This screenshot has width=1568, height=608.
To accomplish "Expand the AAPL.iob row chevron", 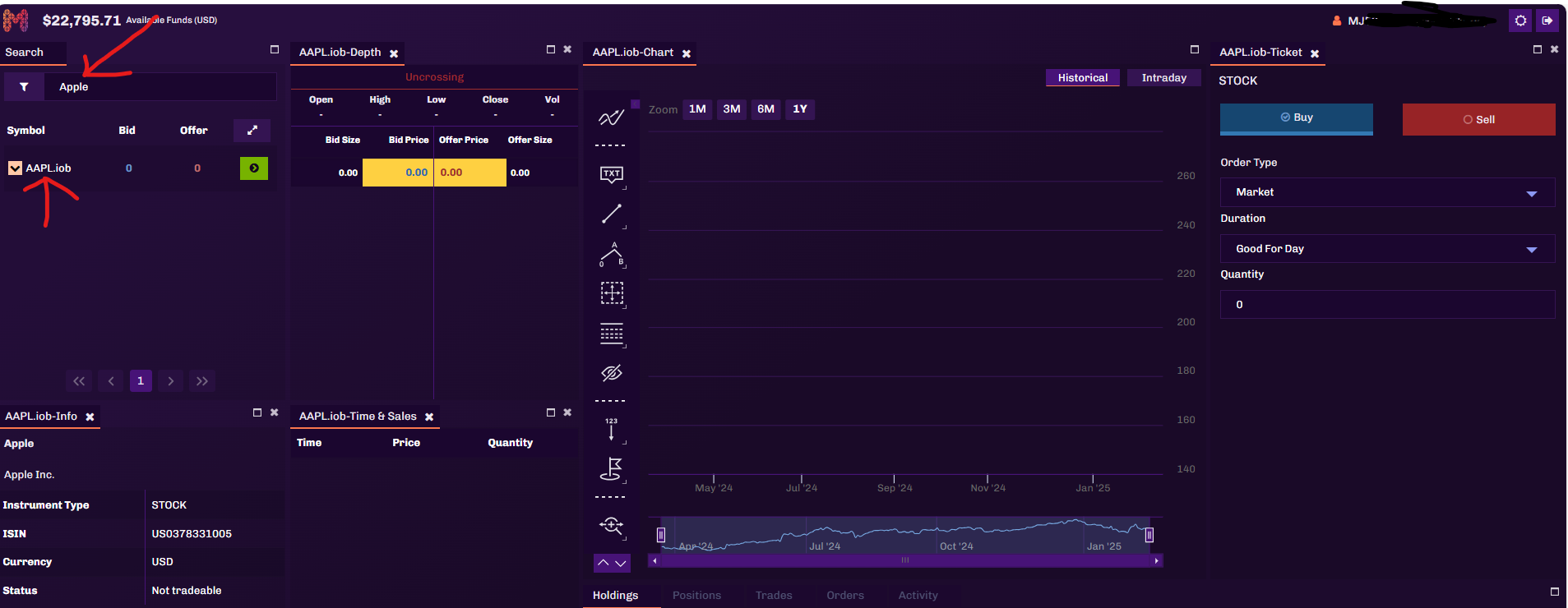I will click(x=15, y=168).
